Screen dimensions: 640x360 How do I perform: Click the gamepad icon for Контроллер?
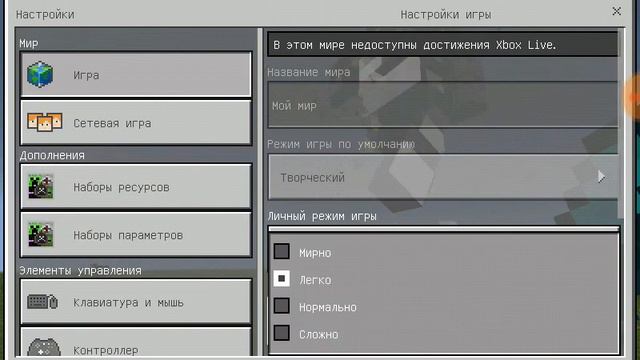click(44, 347)
